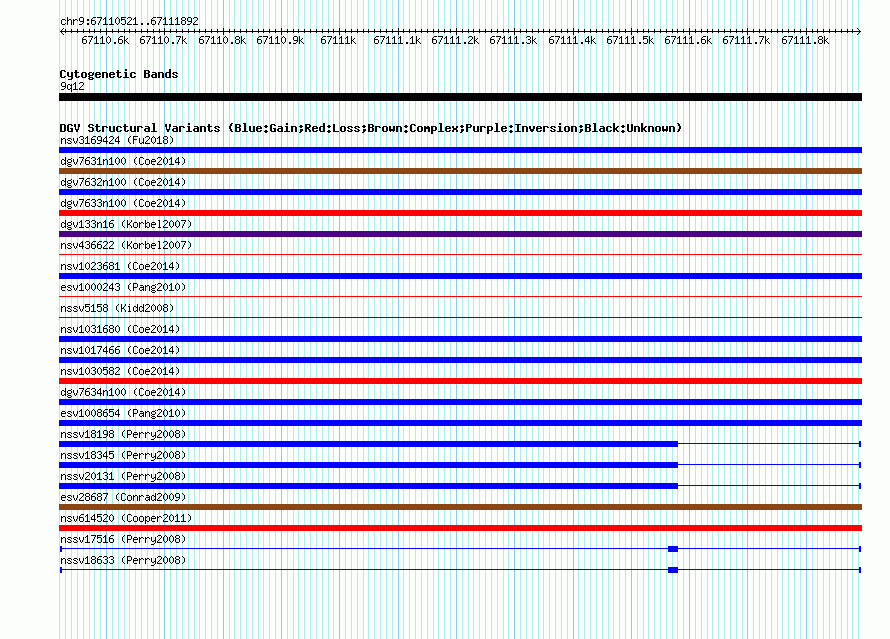Image resolution: width=890 pixels, height=639 pixels.
Task: Select the red dgv7633n100 loss bar
Action: [x=460, y=213]
